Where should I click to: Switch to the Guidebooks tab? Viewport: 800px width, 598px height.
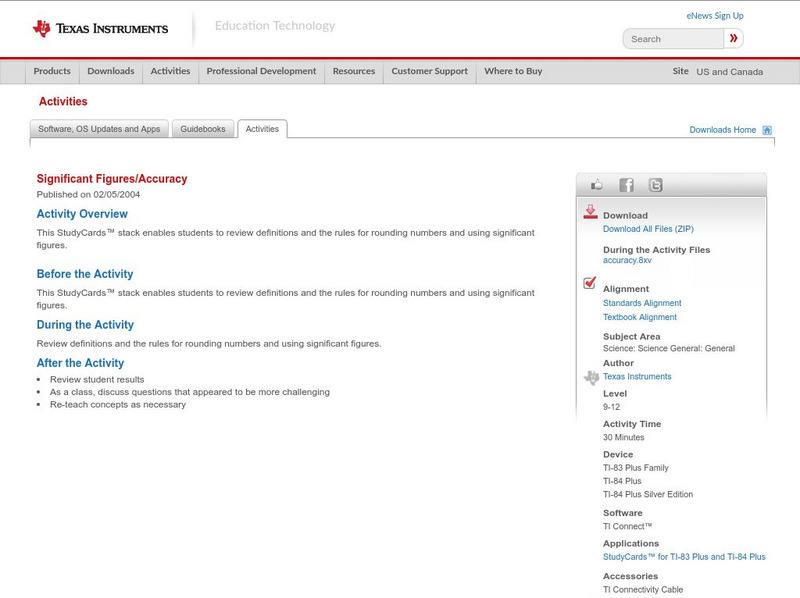(203, 129)
